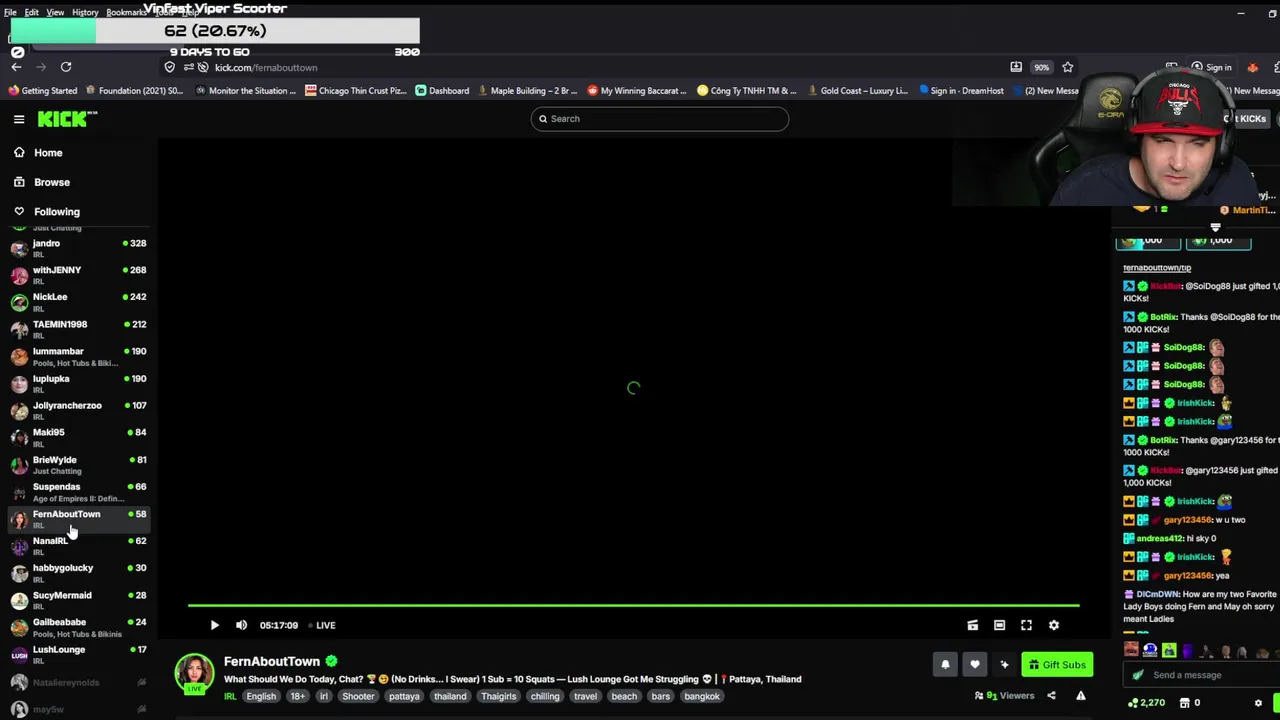Open browser View menu
Viewport: 1280px width, 720px height.
pos(55,12)
